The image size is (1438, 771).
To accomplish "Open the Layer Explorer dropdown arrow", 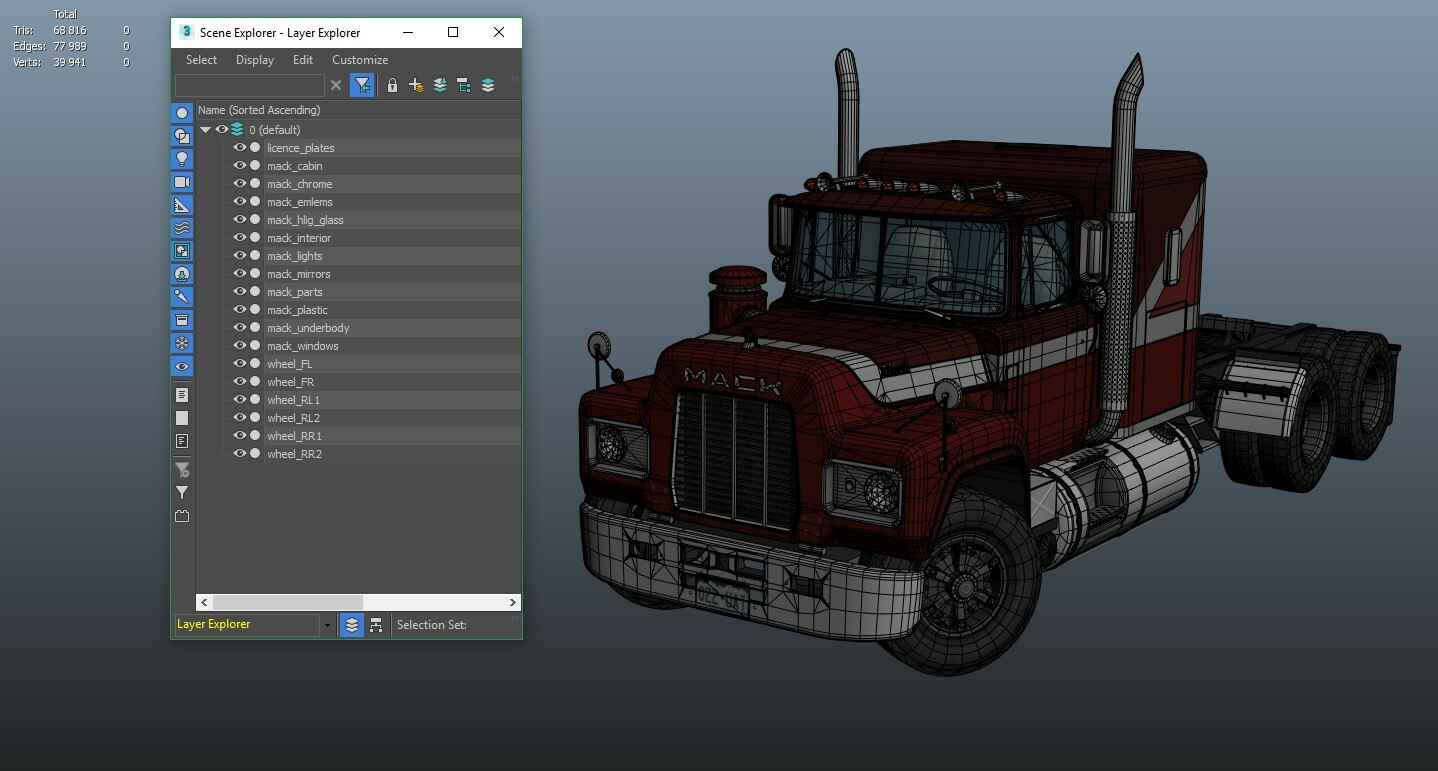I will click(327, 625).
